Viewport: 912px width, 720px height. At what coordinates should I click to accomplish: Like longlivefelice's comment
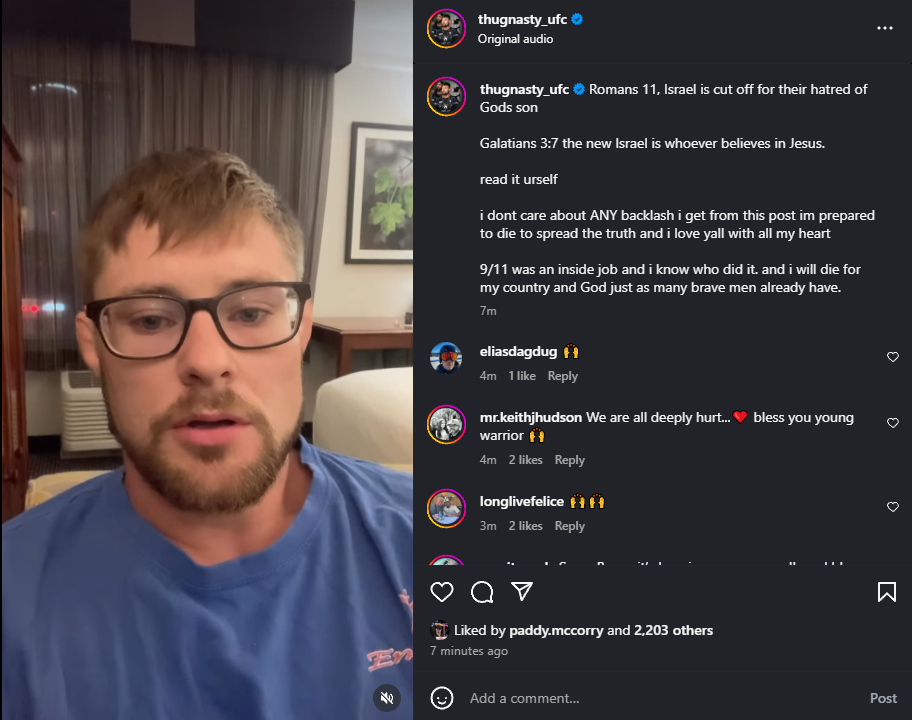893,507
